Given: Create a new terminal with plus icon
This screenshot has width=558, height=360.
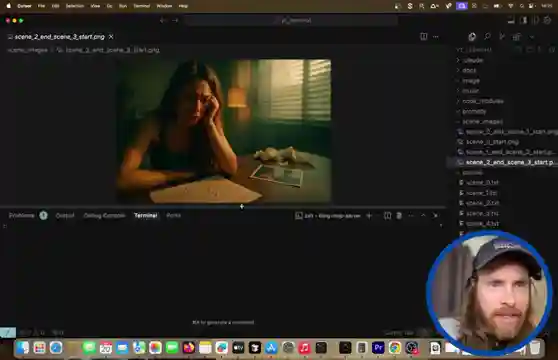Looking at the screenshot, I should (x=369, y=215).
